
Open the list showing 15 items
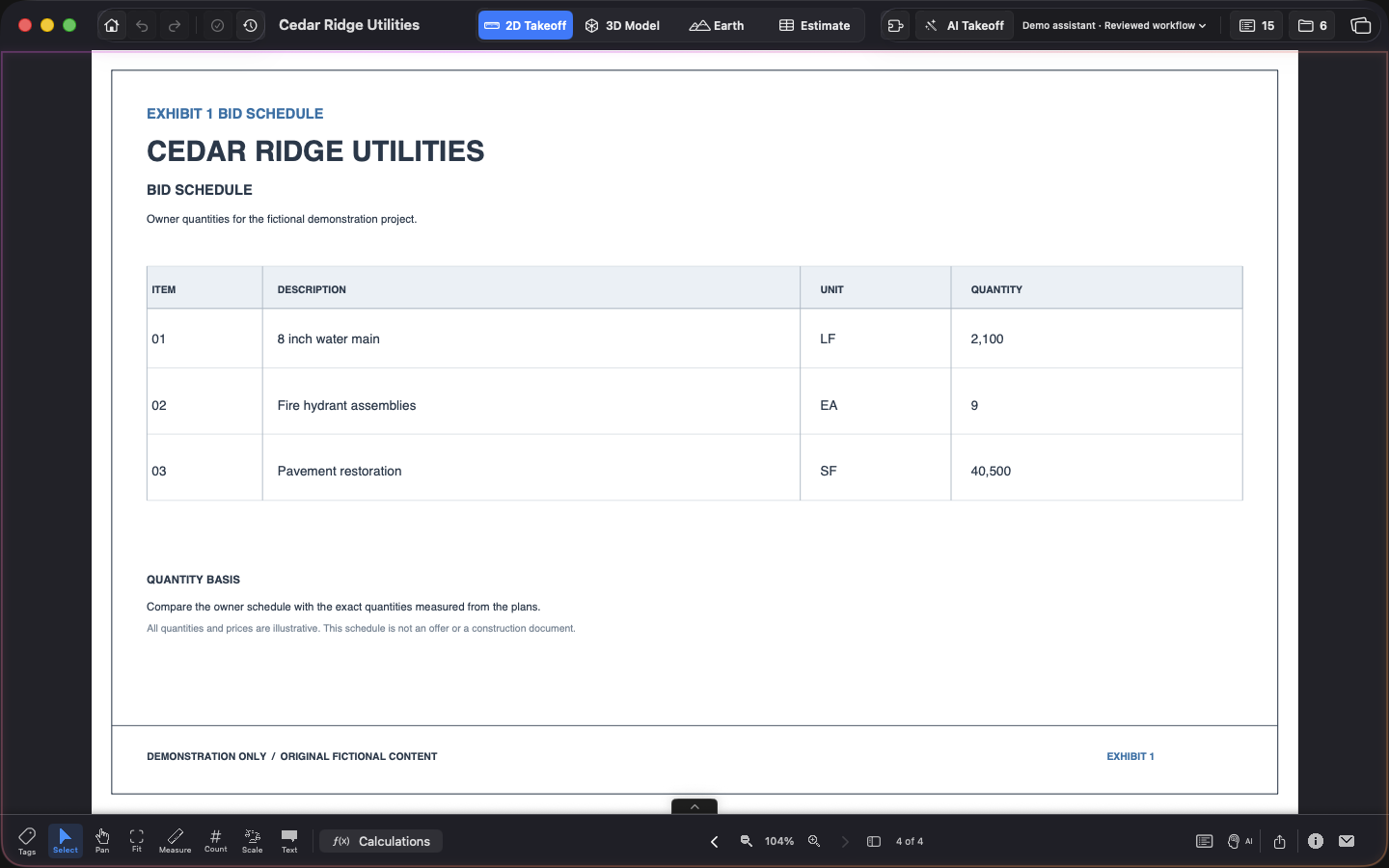pos(1257,26)
